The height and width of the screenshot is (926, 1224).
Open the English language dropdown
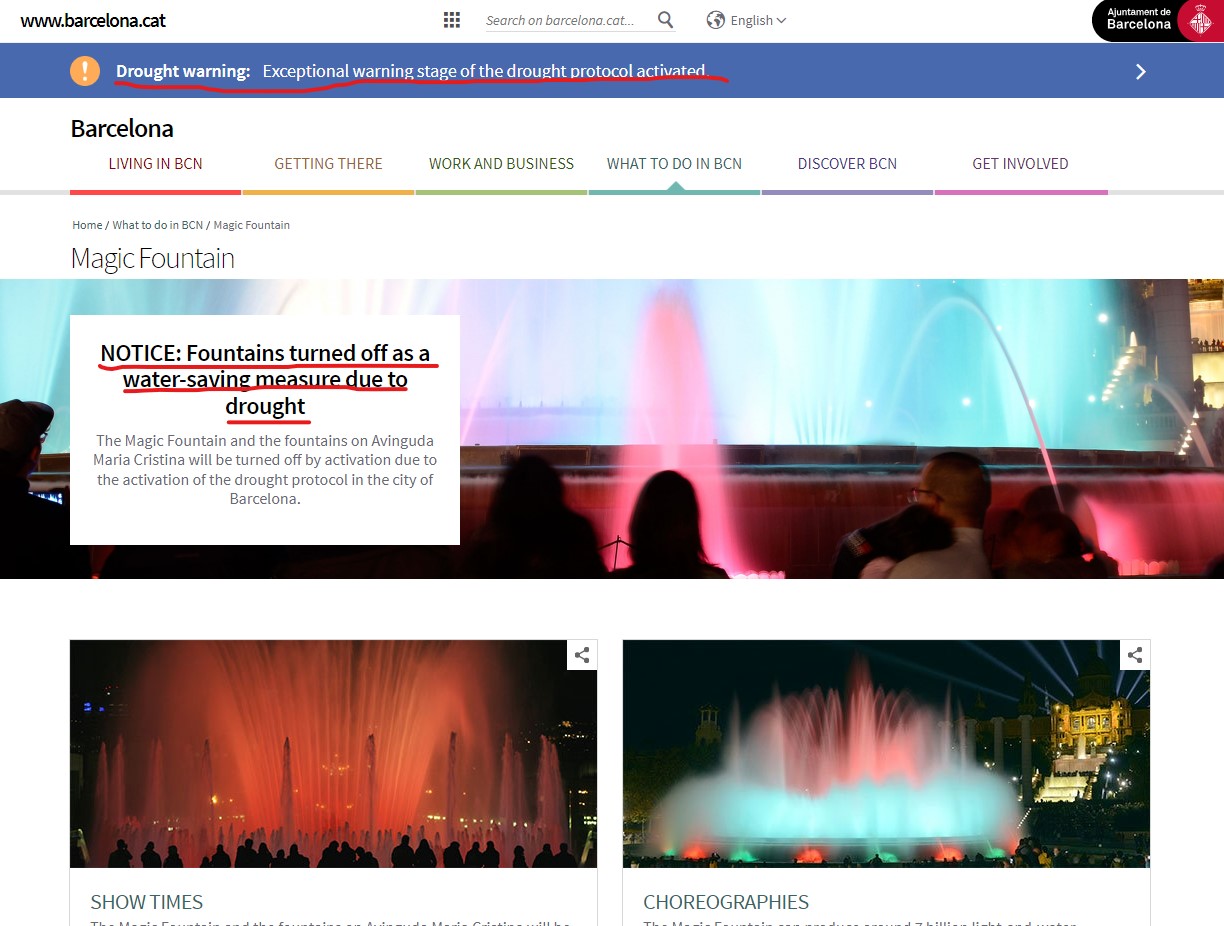(x=758, y=20)
